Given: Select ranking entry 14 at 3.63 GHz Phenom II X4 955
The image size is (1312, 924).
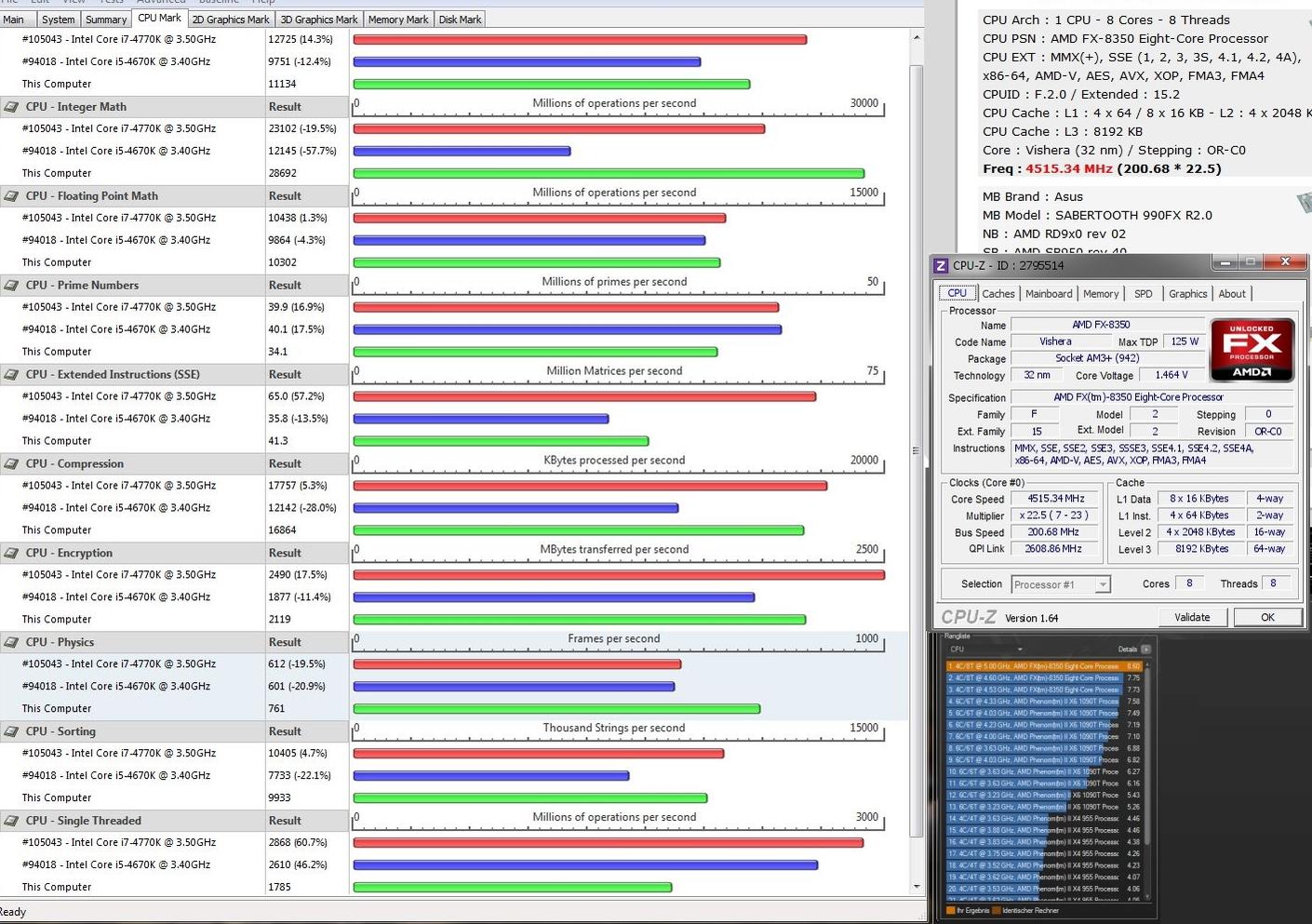Looking at the screenshot, I should (x=1044, y=819).
